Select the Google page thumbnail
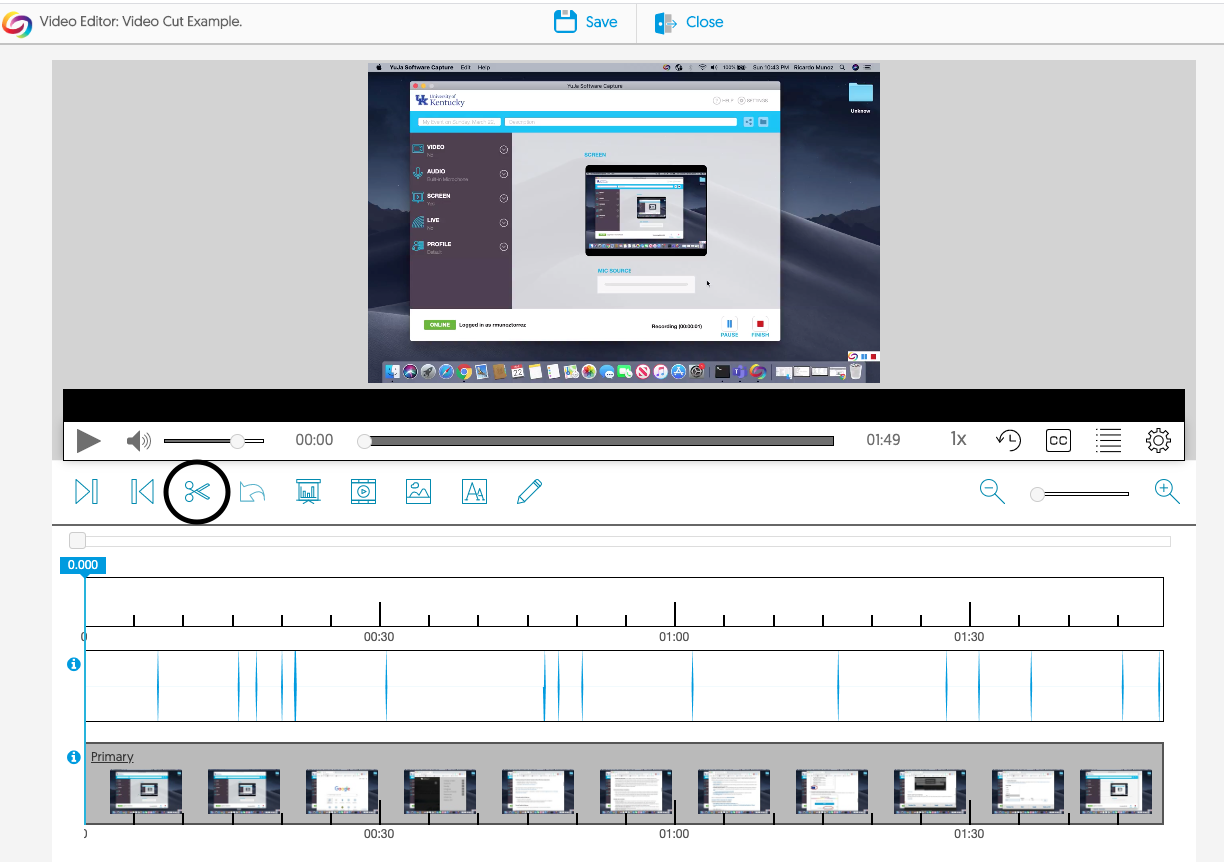Screen dimensions: 1224x862 pos(342,791)
